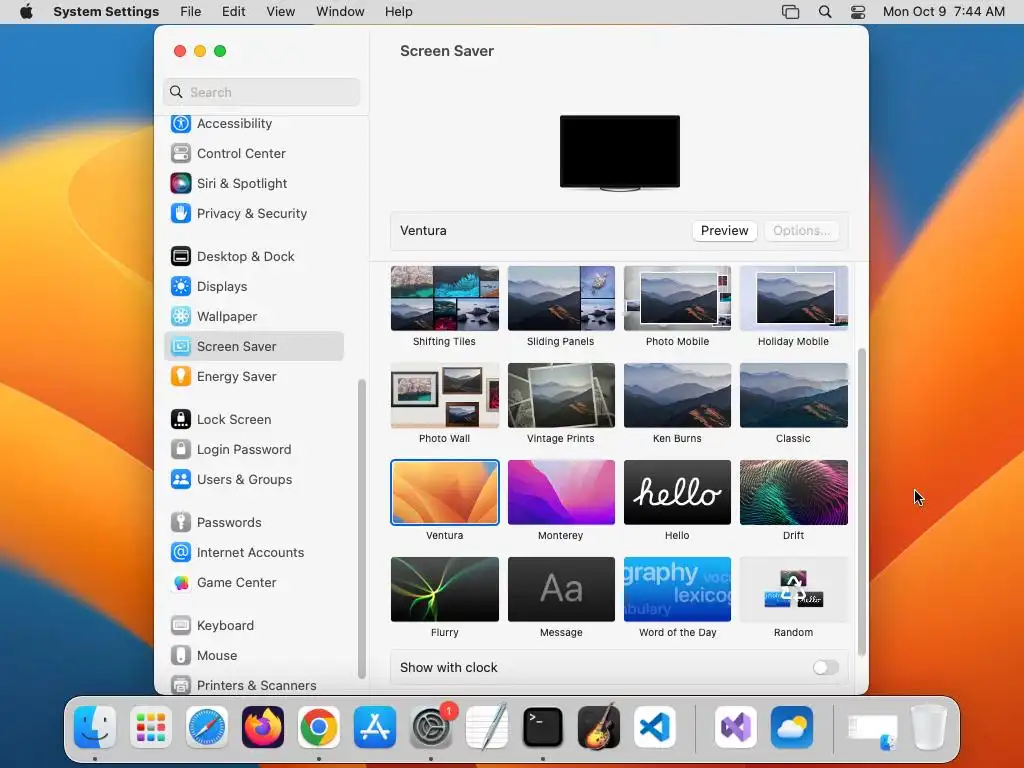
Task: Open Trash in the Dock
Action: 929,727
